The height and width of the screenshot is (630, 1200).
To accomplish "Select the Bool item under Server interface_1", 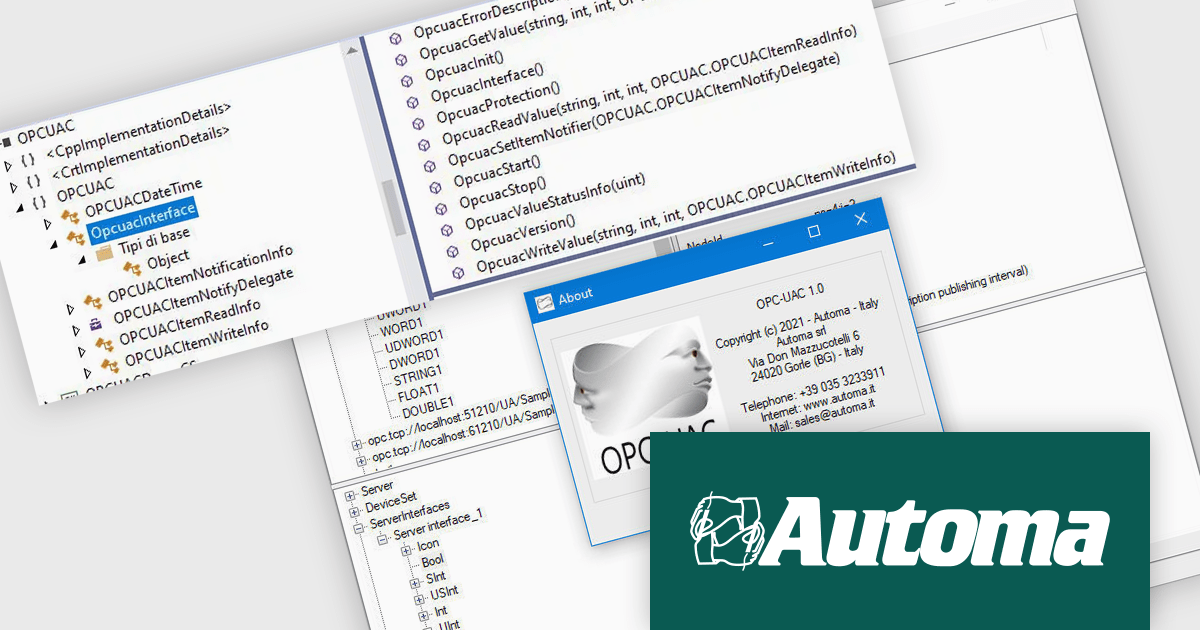I will click(433, 561).
